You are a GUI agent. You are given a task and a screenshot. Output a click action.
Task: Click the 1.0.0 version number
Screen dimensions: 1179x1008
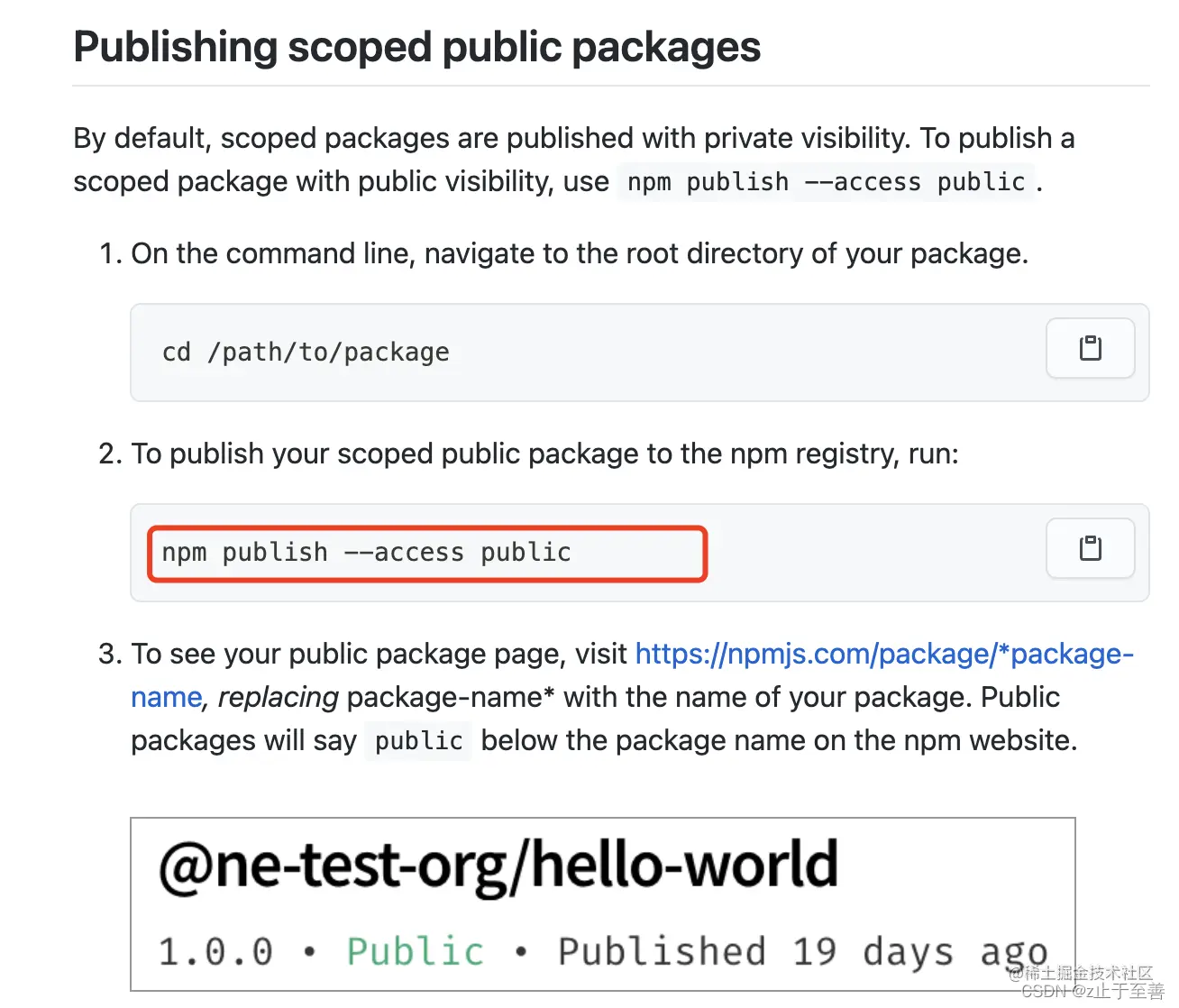point(215,952)
